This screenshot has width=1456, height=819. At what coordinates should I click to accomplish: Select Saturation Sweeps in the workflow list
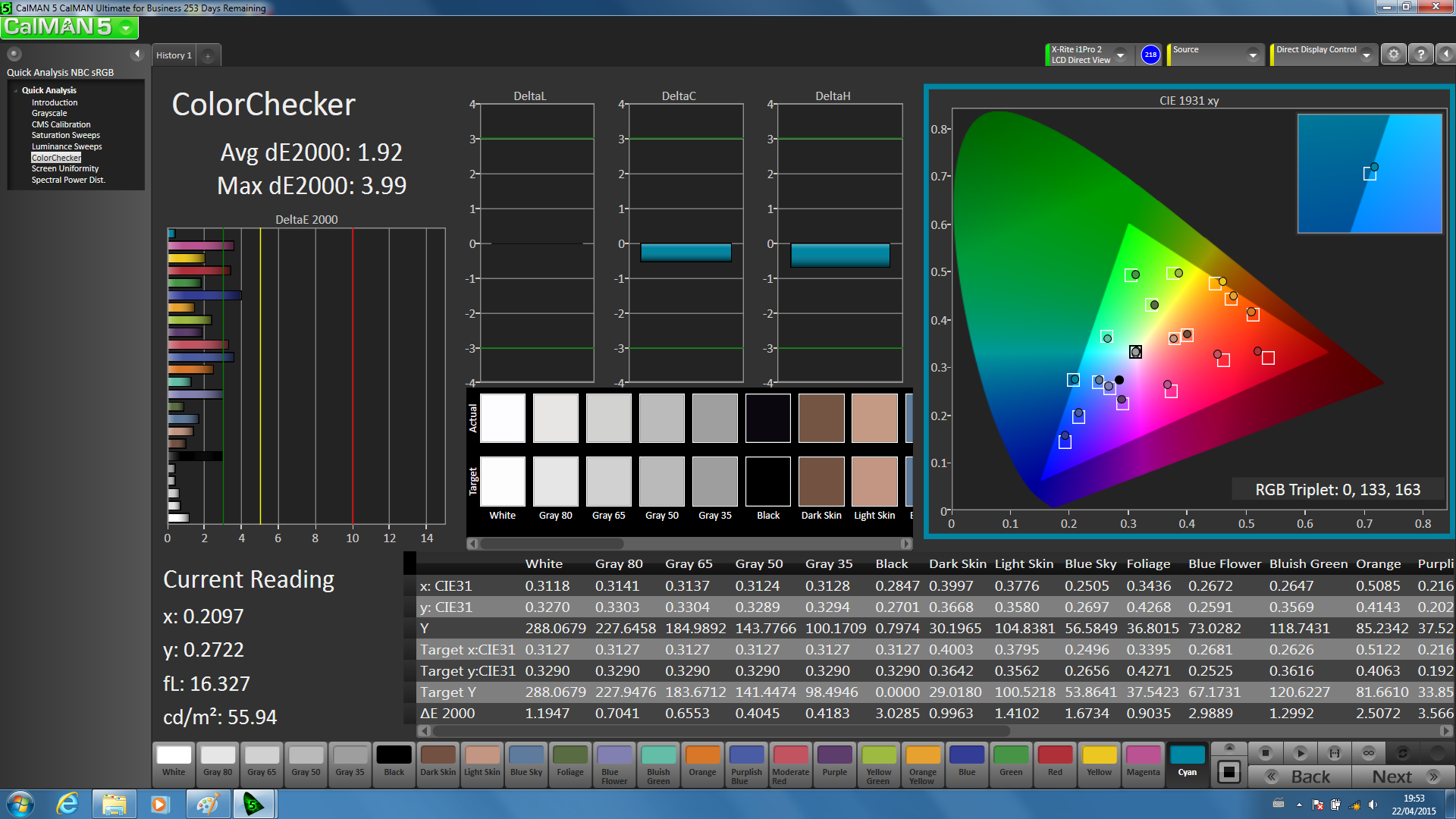[65, 135]
